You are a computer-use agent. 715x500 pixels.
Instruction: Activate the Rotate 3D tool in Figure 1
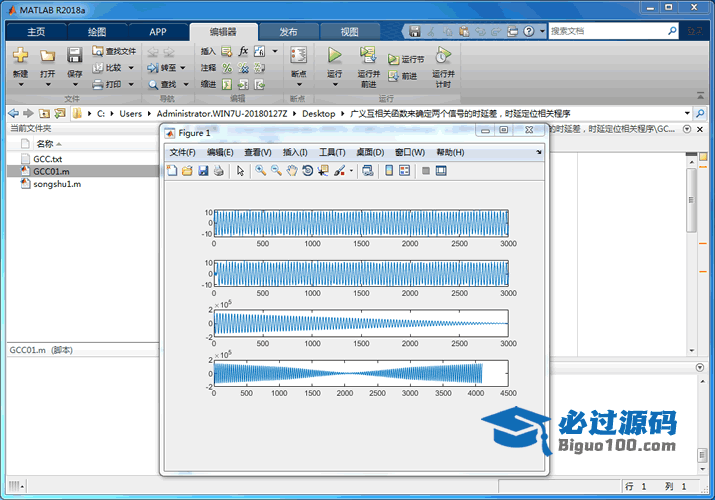point(307,171)
